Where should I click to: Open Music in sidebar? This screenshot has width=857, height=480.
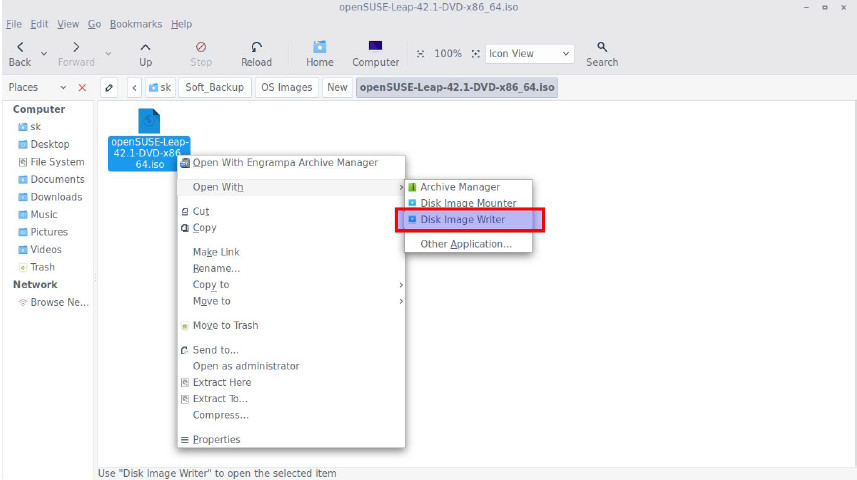coord(38,214)
